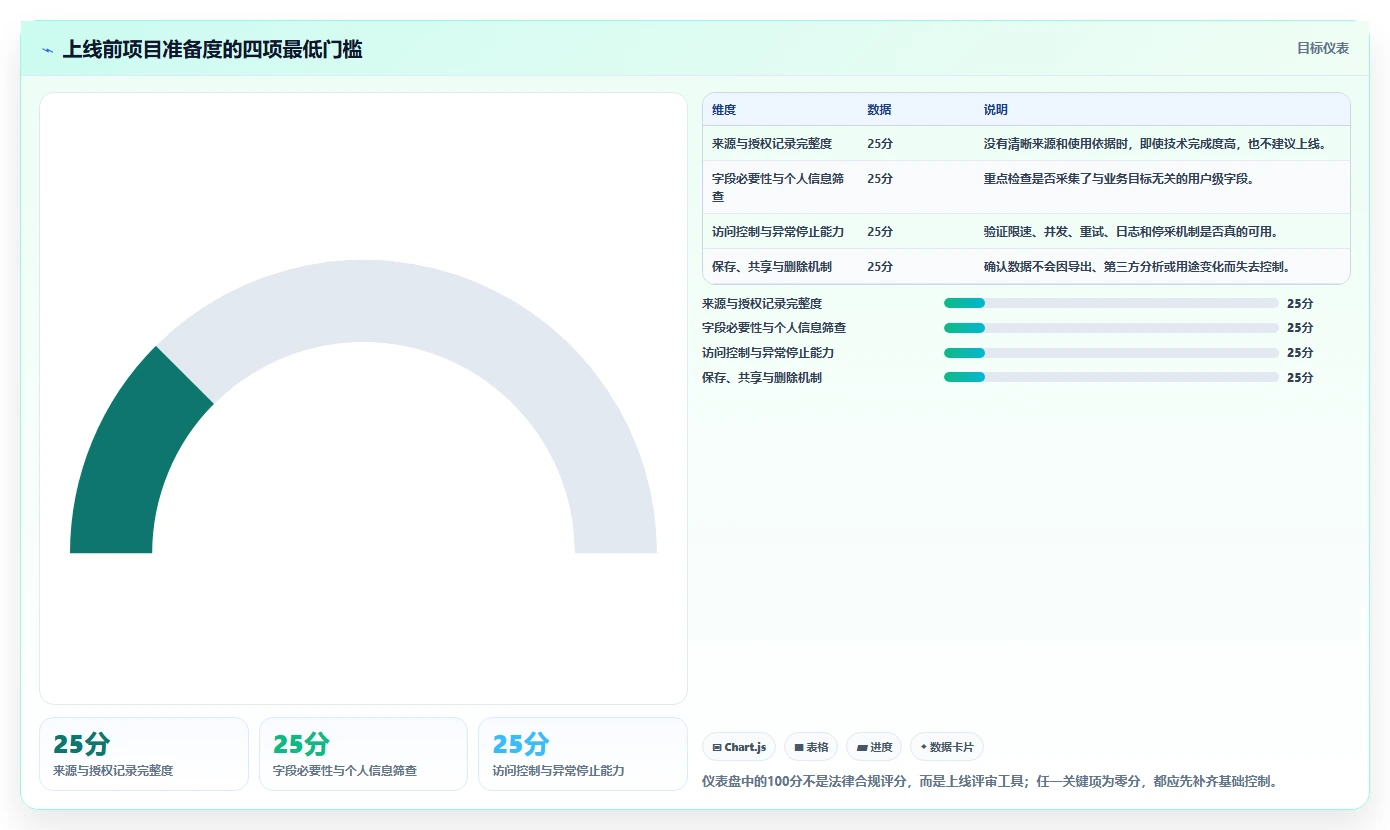This screenshot has width=1390, height=830.
Task: Click the progress bar for 访问控制与异常停止能力
Action: coord(1111,353)
